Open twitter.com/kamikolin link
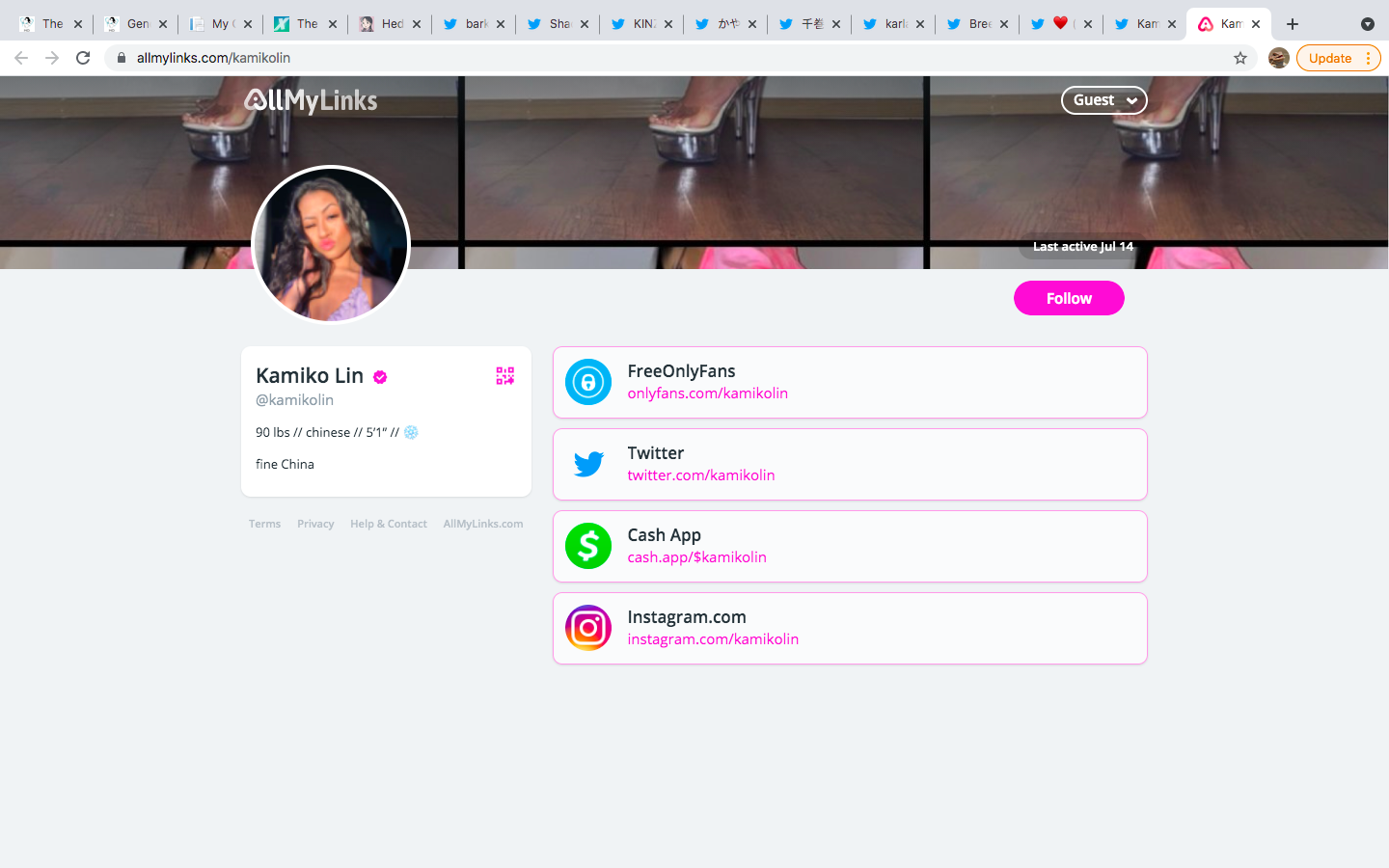The image size is (1389, 868). pyautogui.click(x=701, y=475)
